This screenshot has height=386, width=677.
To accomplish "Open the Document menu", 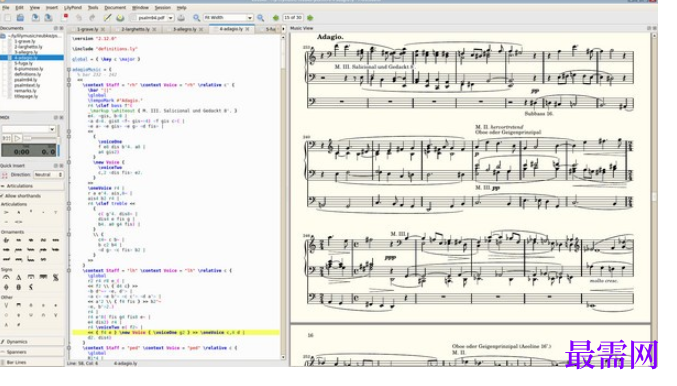I will (115, 8).
